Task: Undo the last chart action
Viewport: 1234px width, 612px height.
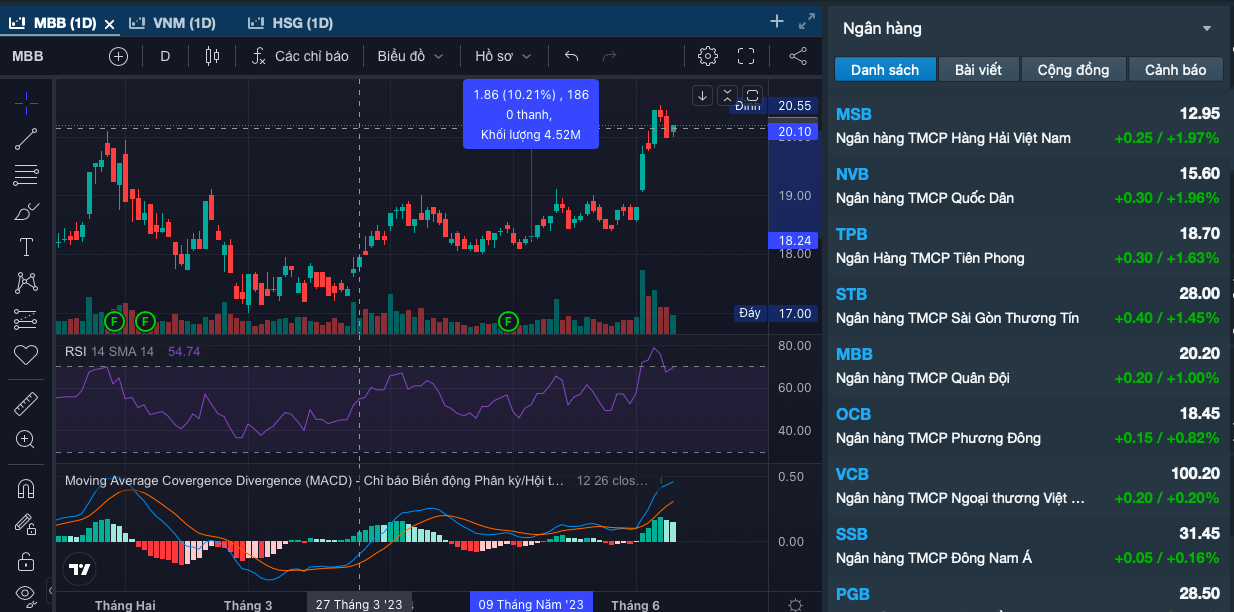Action: (572, 56)
